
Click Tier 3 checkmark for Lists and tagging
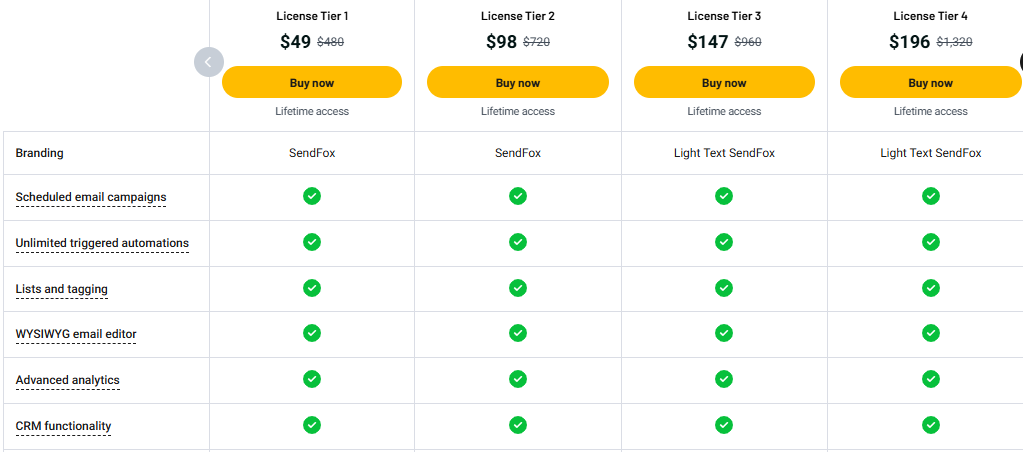[x=724, y=288]
